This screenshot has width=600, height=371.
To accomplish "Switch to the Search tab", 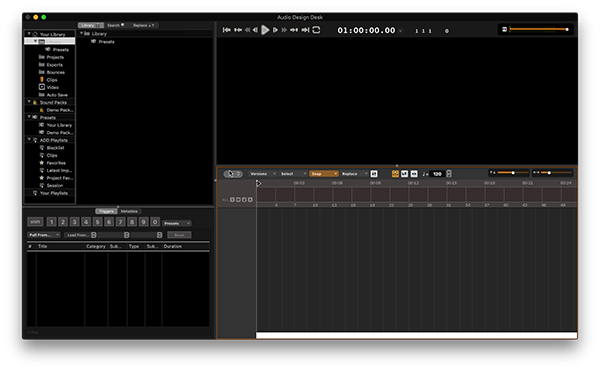I will click(116, 25).
